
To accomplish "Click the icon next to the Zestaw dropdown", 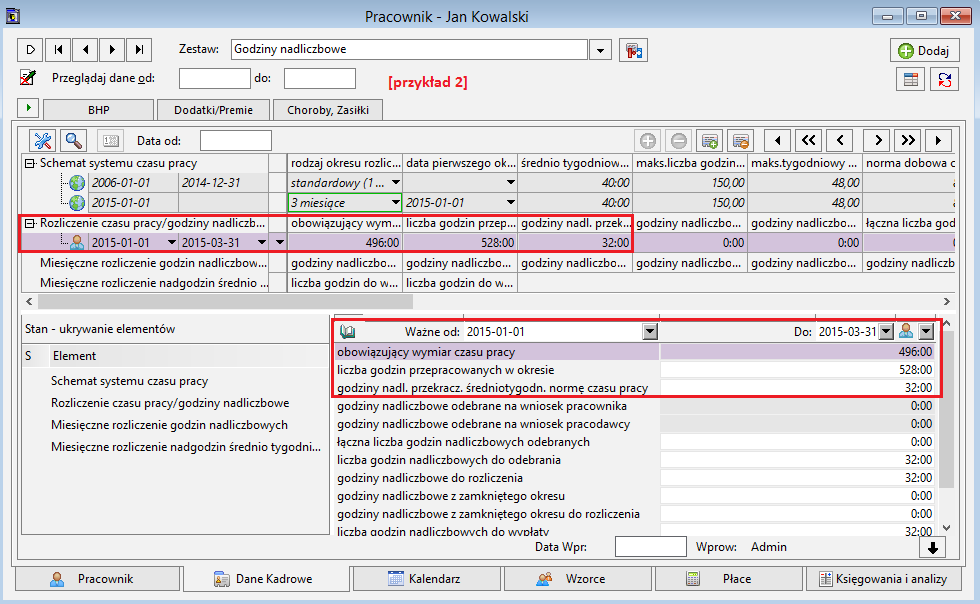I will (x=633, y=50).
